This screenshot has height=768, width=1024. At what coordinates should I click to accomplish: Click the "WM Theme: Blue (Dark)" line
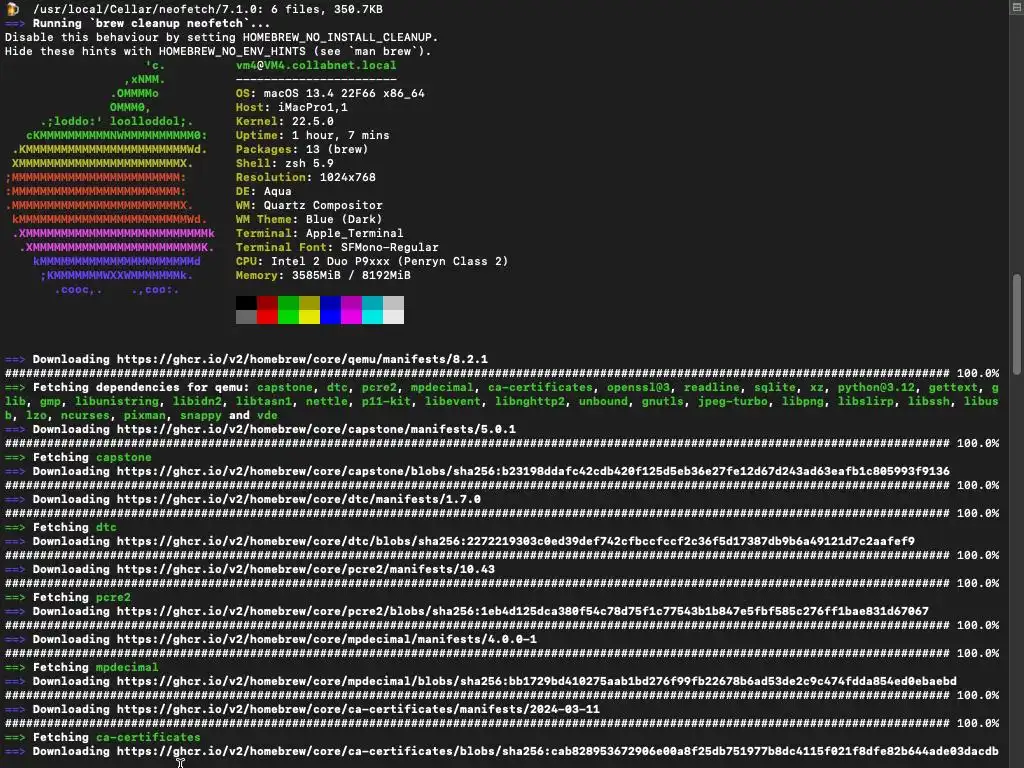coord(310,219)
